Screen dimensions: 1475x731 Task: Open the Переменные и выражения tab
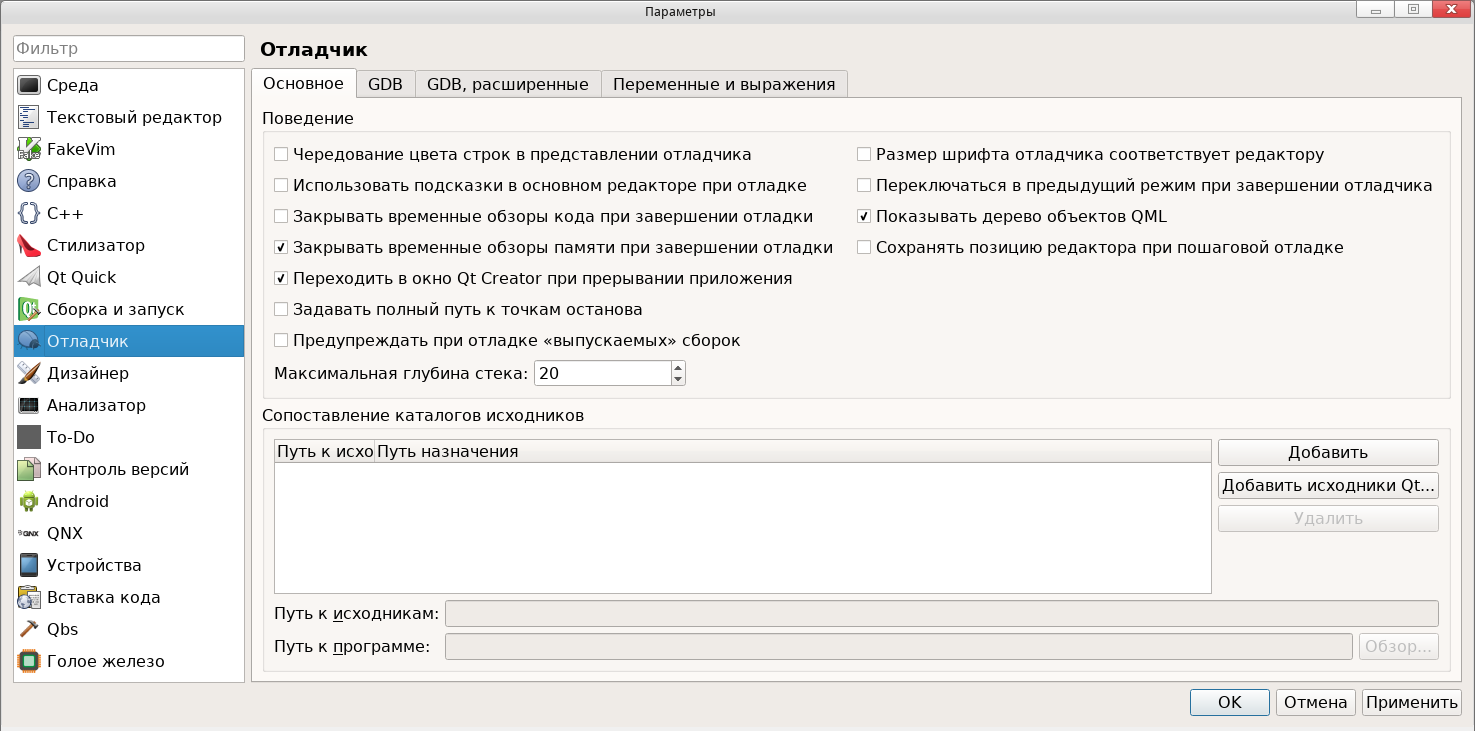pyautogui.click(x=724, y=84)
